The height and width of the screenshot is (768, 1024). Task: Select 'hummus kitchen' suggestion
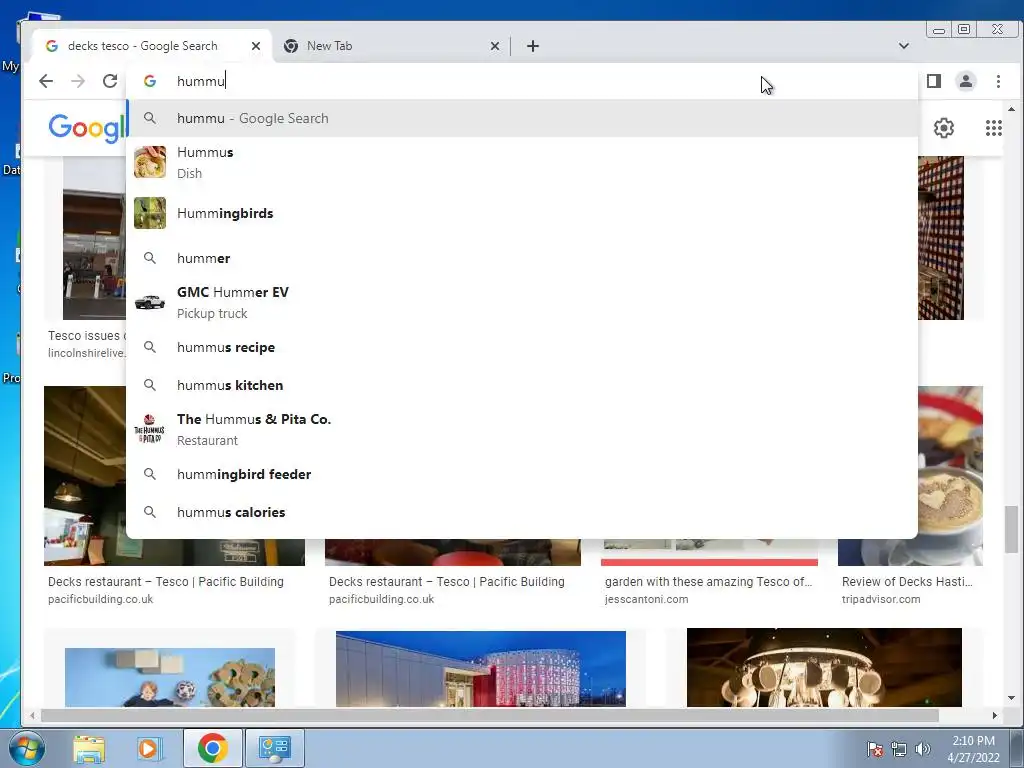(x=522, y=385)
